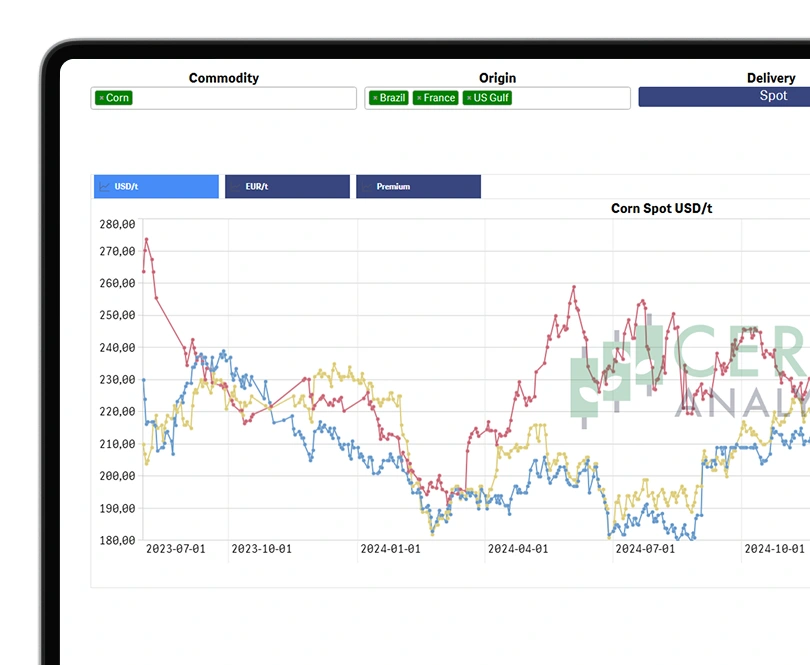This screenshot has width=810, height=665.
Task: Switch to the Premium chart tab
Action: [x=418, y=187]
